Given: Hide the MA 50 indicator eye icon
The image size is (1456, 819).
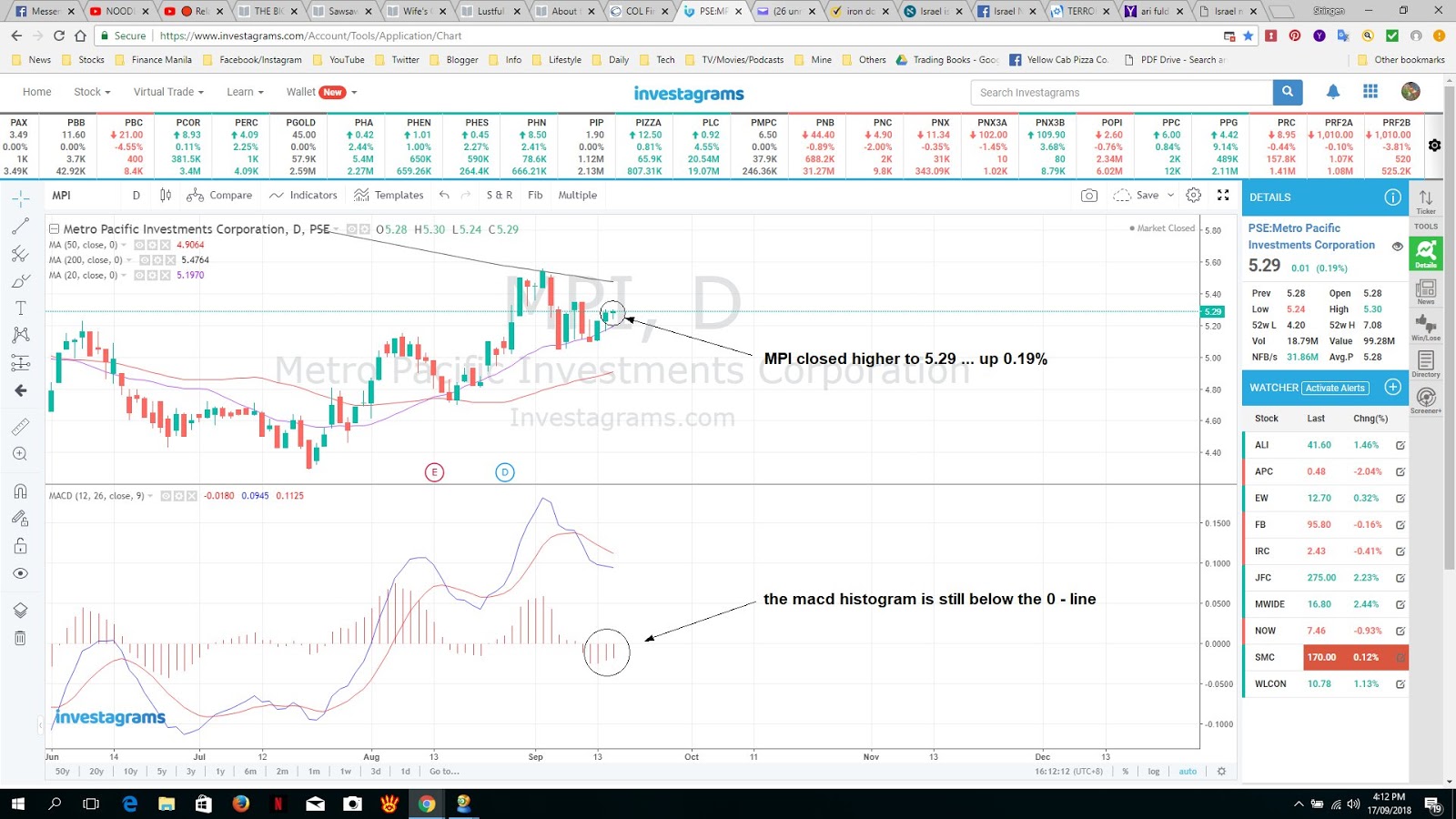Looking at the screenshot, I should 139,245.
